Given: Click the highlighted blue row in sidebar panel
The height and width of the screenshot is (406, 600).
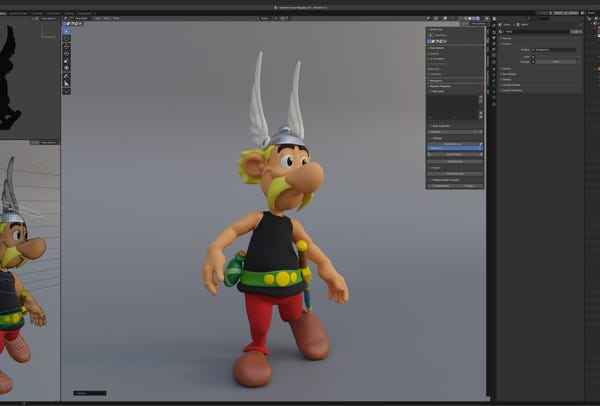Looking at the screenshot, I should pyautogui.click(x=455, y=148).
